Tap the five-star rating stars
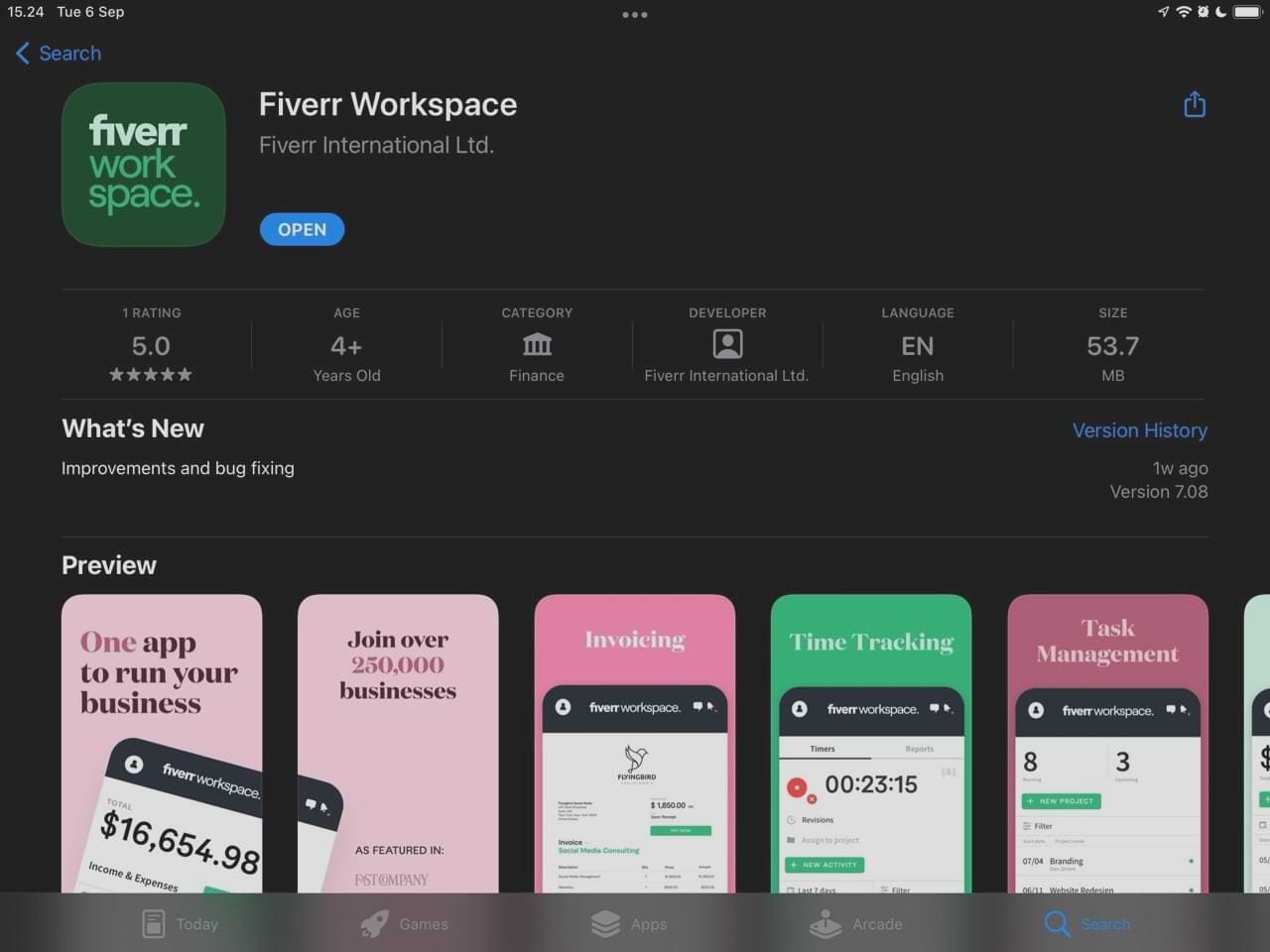The image size is (1270, 952). click(x=151, y=375)
